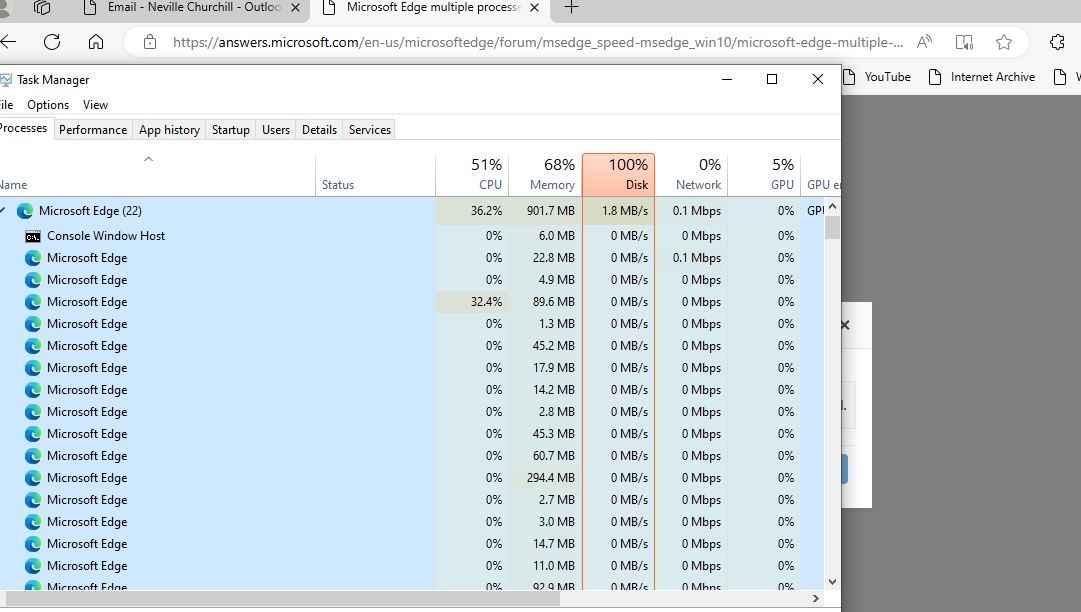
Task: Close the dialog behind Task Manager
Action: point(845,325)
